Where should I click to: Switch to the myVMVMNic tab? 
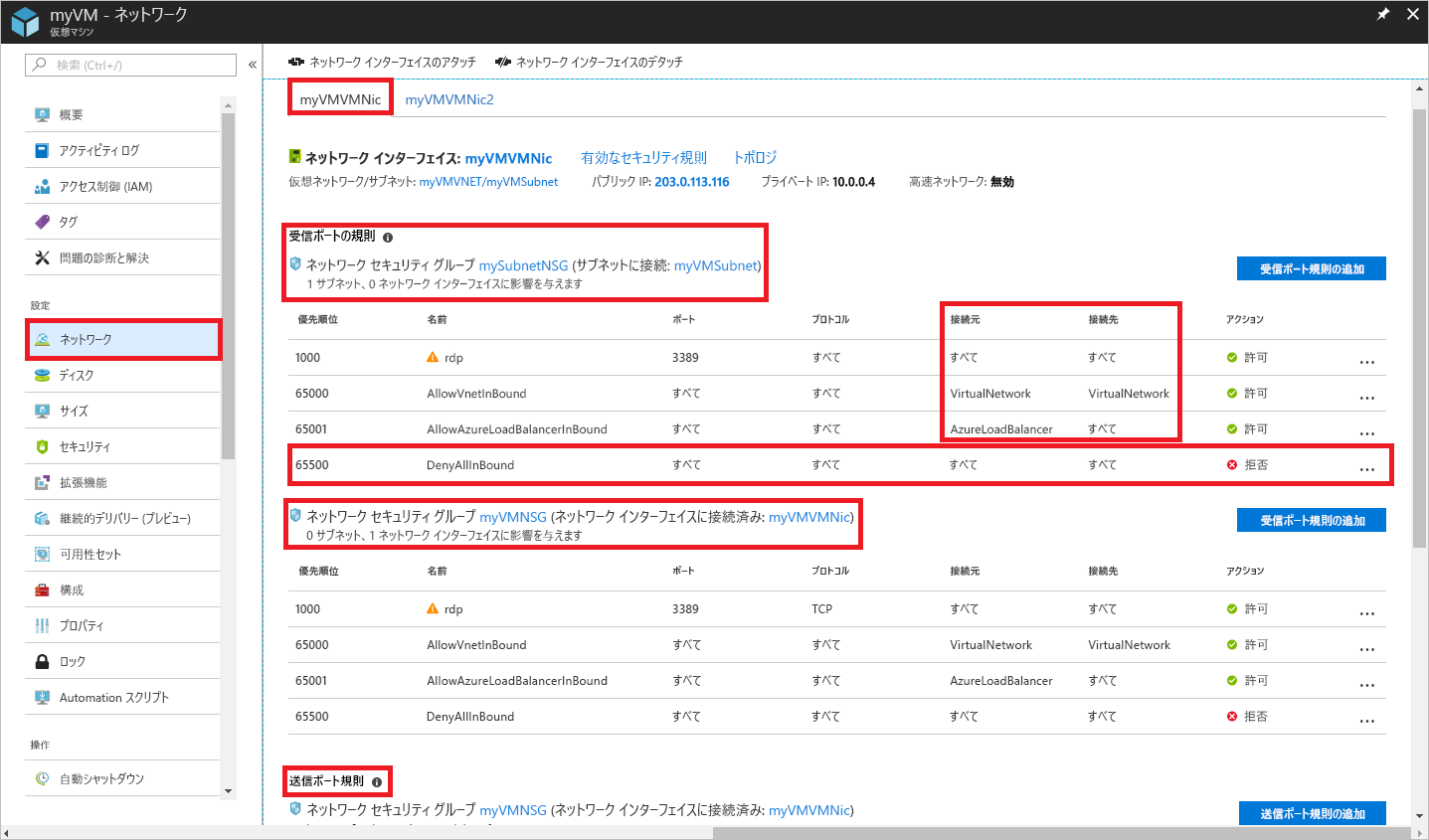[x=340, y=99]
